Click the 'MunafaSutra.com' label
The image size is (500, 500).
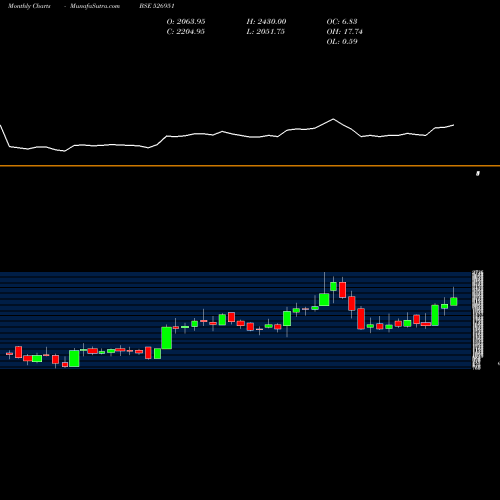coord(95,6)
